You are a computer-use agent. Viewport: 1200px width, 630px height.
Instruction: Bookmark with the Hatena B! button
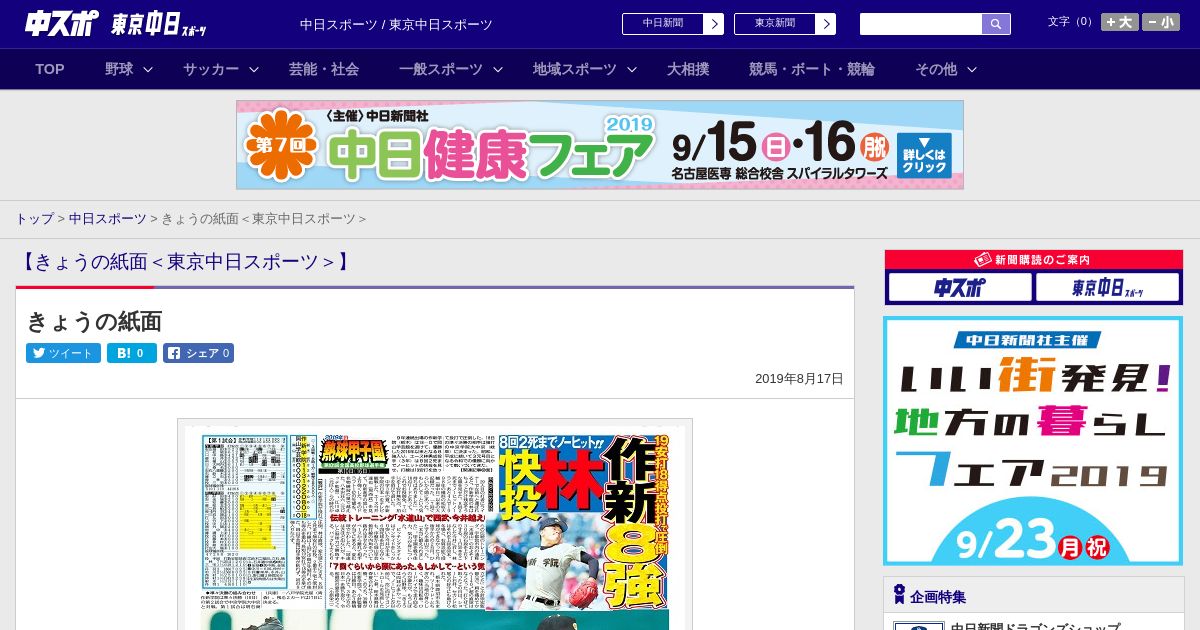[132, 353]
